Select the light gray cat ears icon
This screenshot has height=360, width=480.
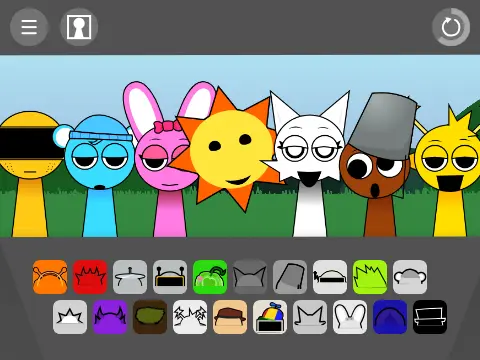click(x=310, y=317)
